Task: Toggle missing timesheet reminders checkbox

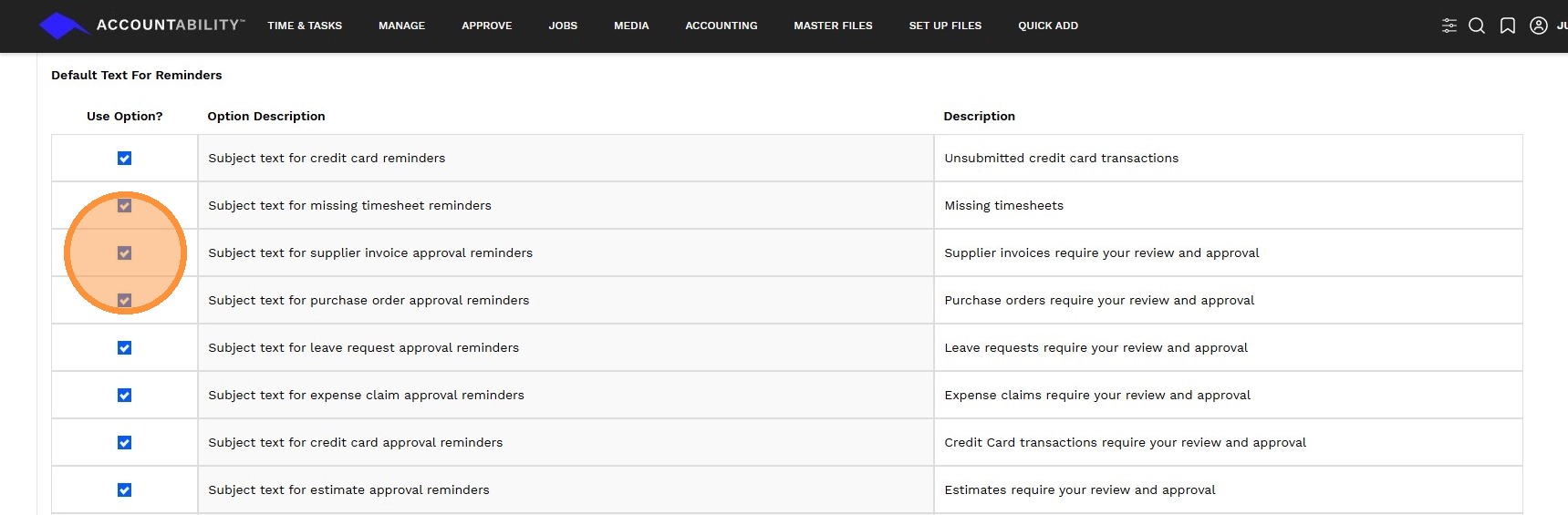Action: tap(125, 206)
